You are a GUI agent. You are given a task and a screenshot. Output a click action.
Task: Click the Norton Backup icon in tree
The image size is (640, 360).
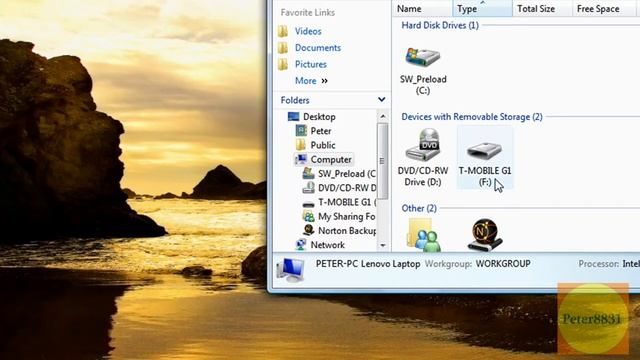(x=309, y=231)
